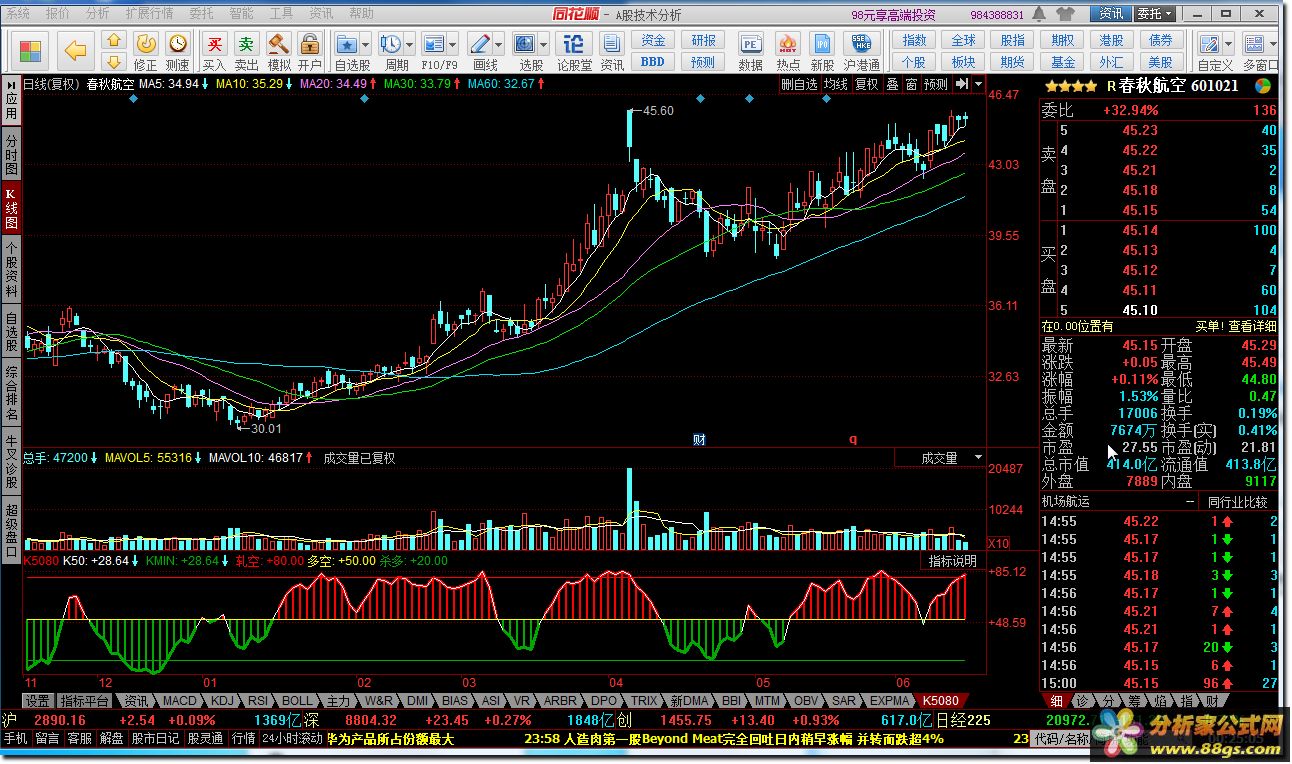Viewport: 1292px width, 764px height.
Task: Open chart options dropdown arrow after 预测
Action: 978,85
